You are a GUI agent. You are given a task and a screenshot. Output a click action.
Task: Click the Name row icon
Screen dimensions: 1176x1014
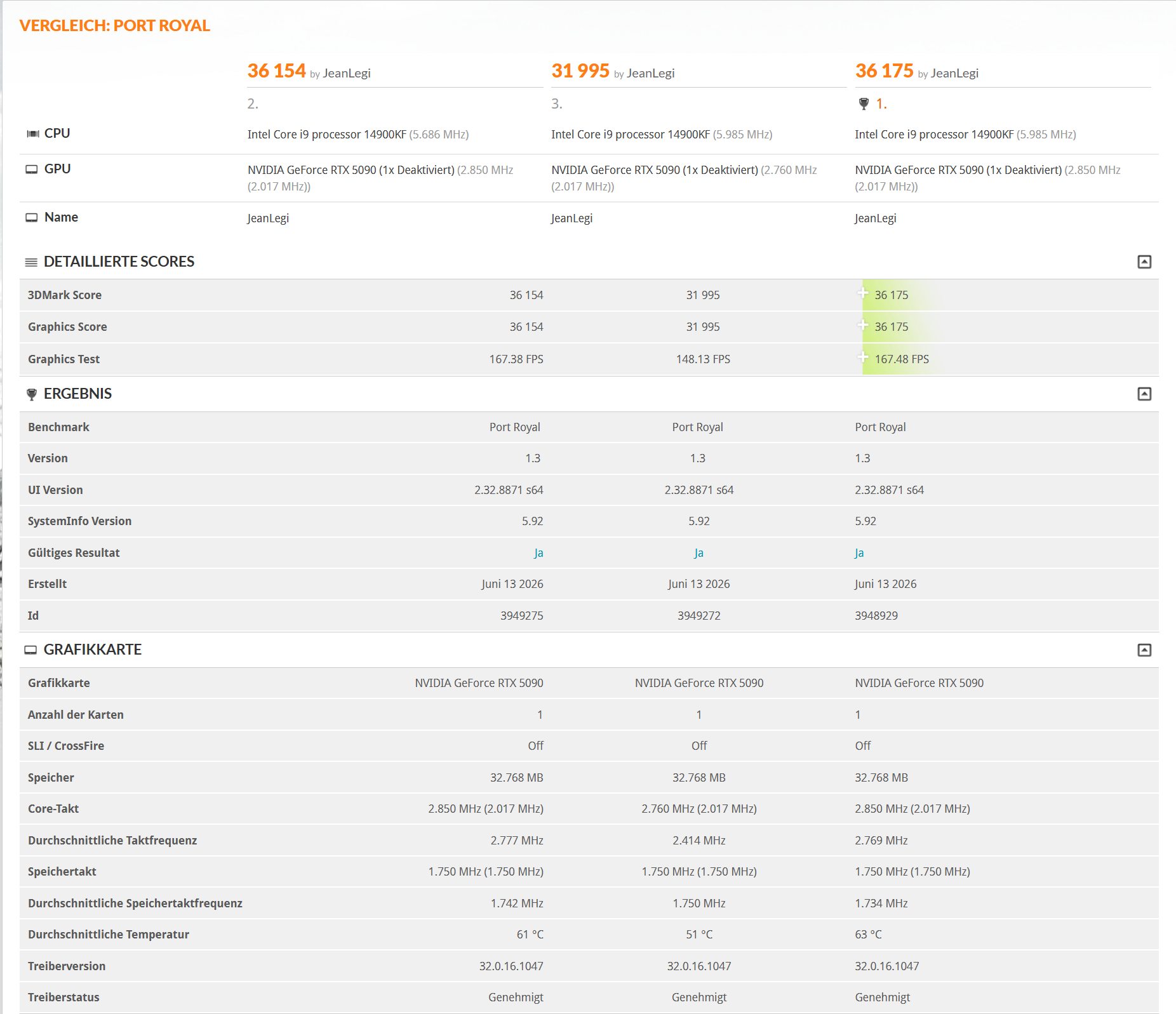pos(32,217)
